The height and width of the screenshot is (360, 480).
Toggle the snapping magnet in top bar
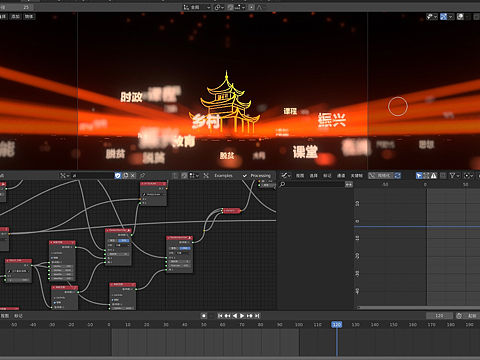(x=230, y=7)
